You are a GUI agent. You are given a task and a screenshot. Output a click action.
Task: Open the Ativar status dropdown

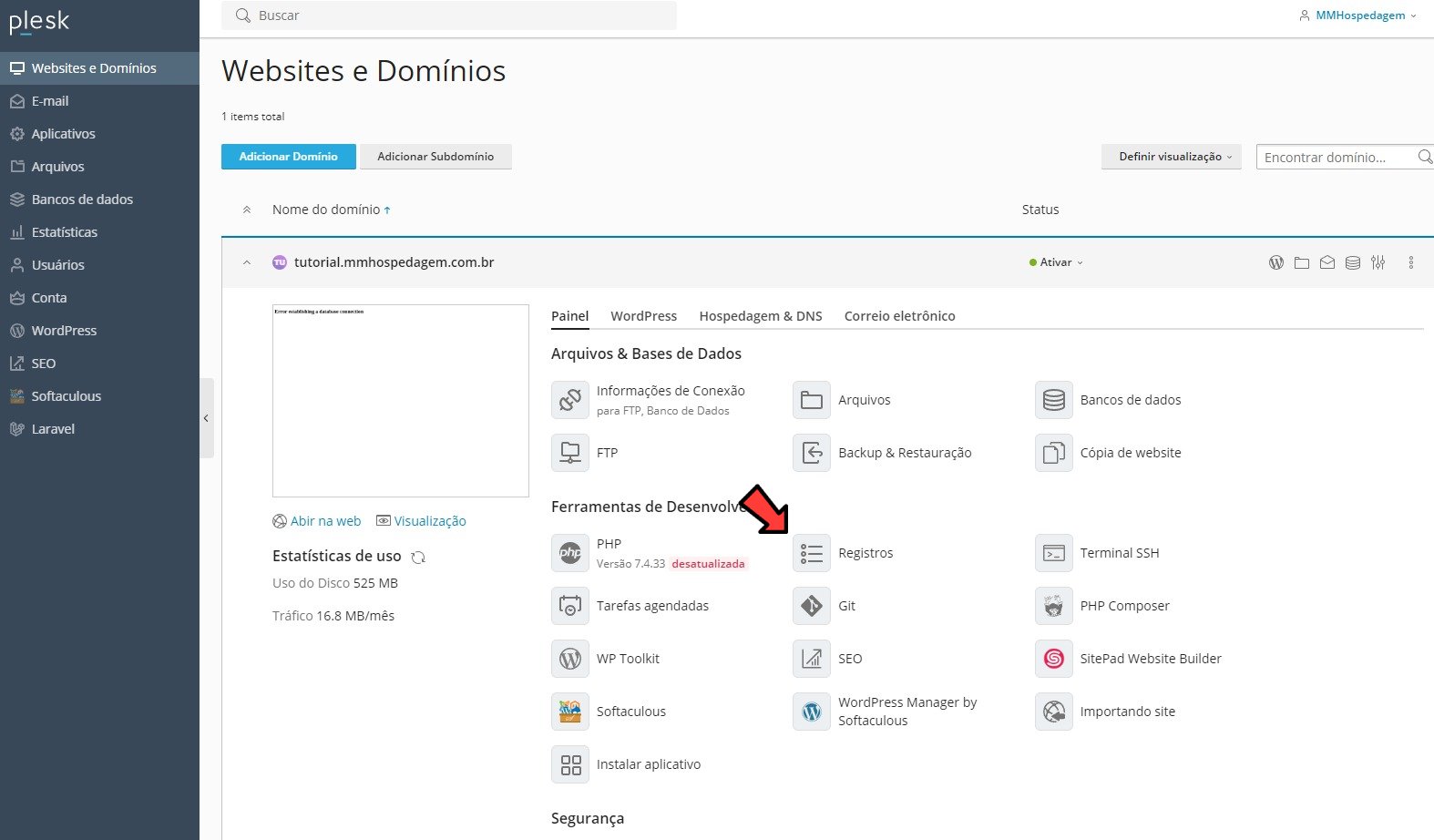pyautogui.click(x=1056, y=262)
